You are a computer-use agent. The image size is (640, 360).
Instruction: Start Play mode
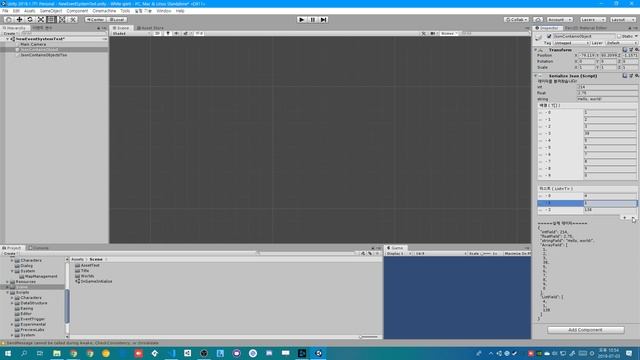click(302, 20)
